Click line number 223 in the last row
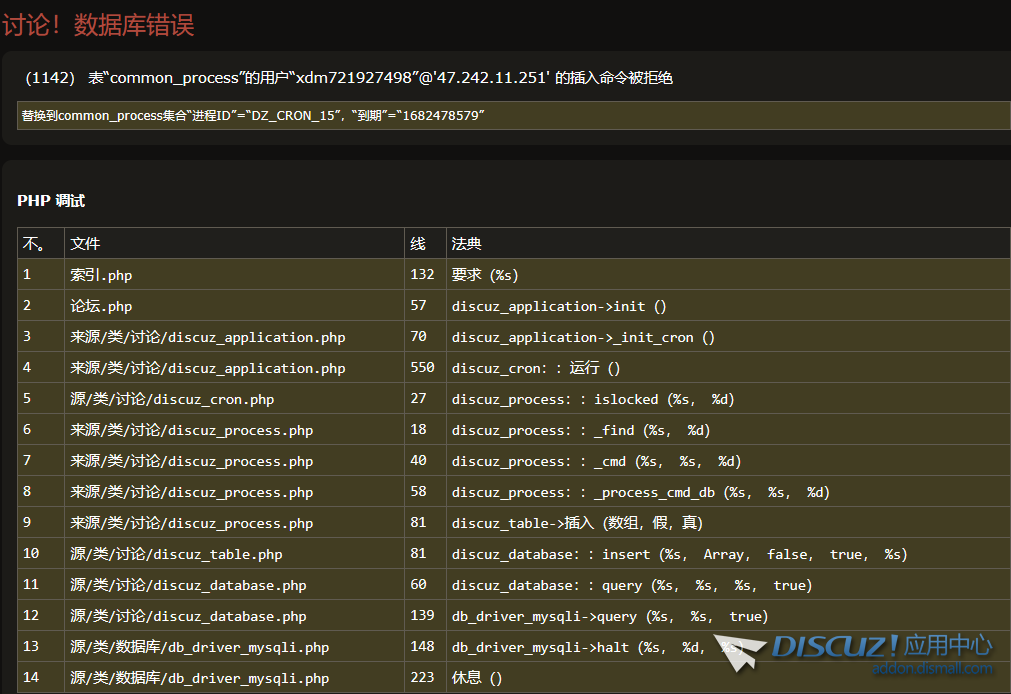 click(421, 678)
